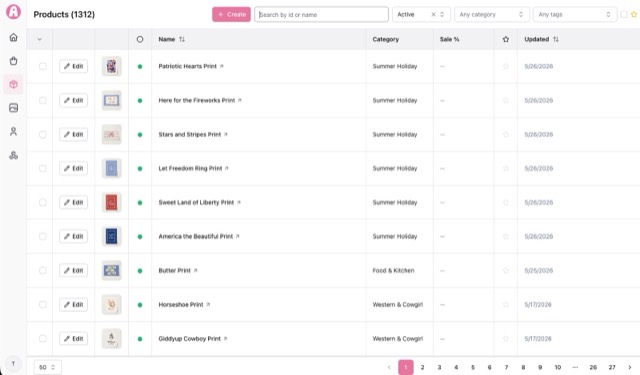Viewport: 640px width, 375px height.
Task: Go to page 27
Action: point(612,367)
